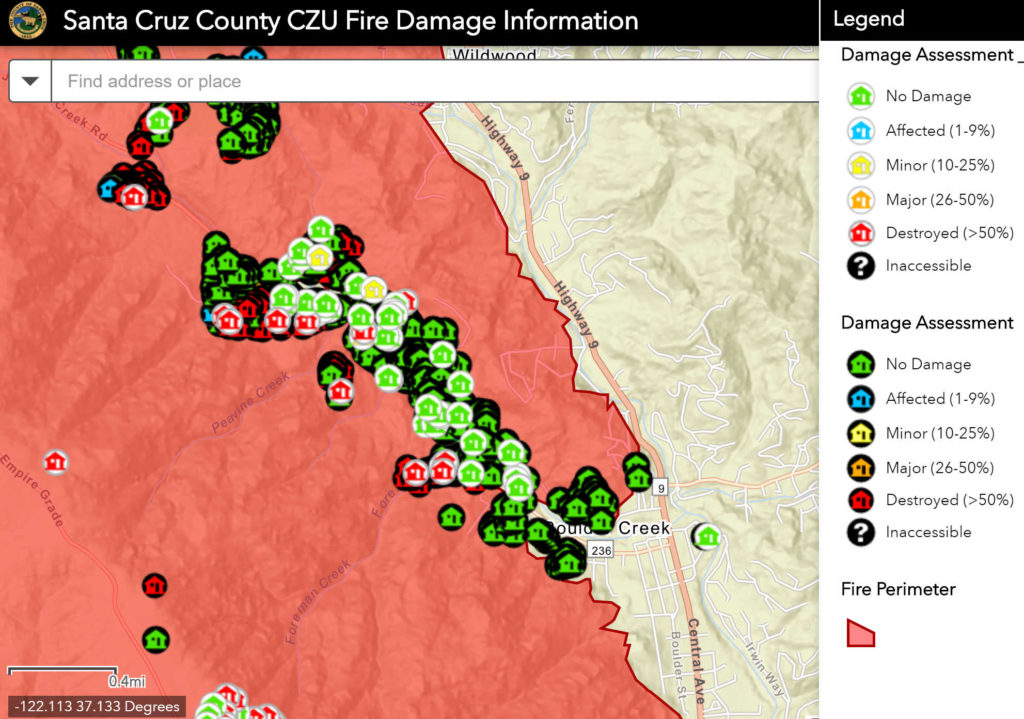
Task: Click the white-ringed Destroyed (>50%) legend icon
Action: [861, 232]
